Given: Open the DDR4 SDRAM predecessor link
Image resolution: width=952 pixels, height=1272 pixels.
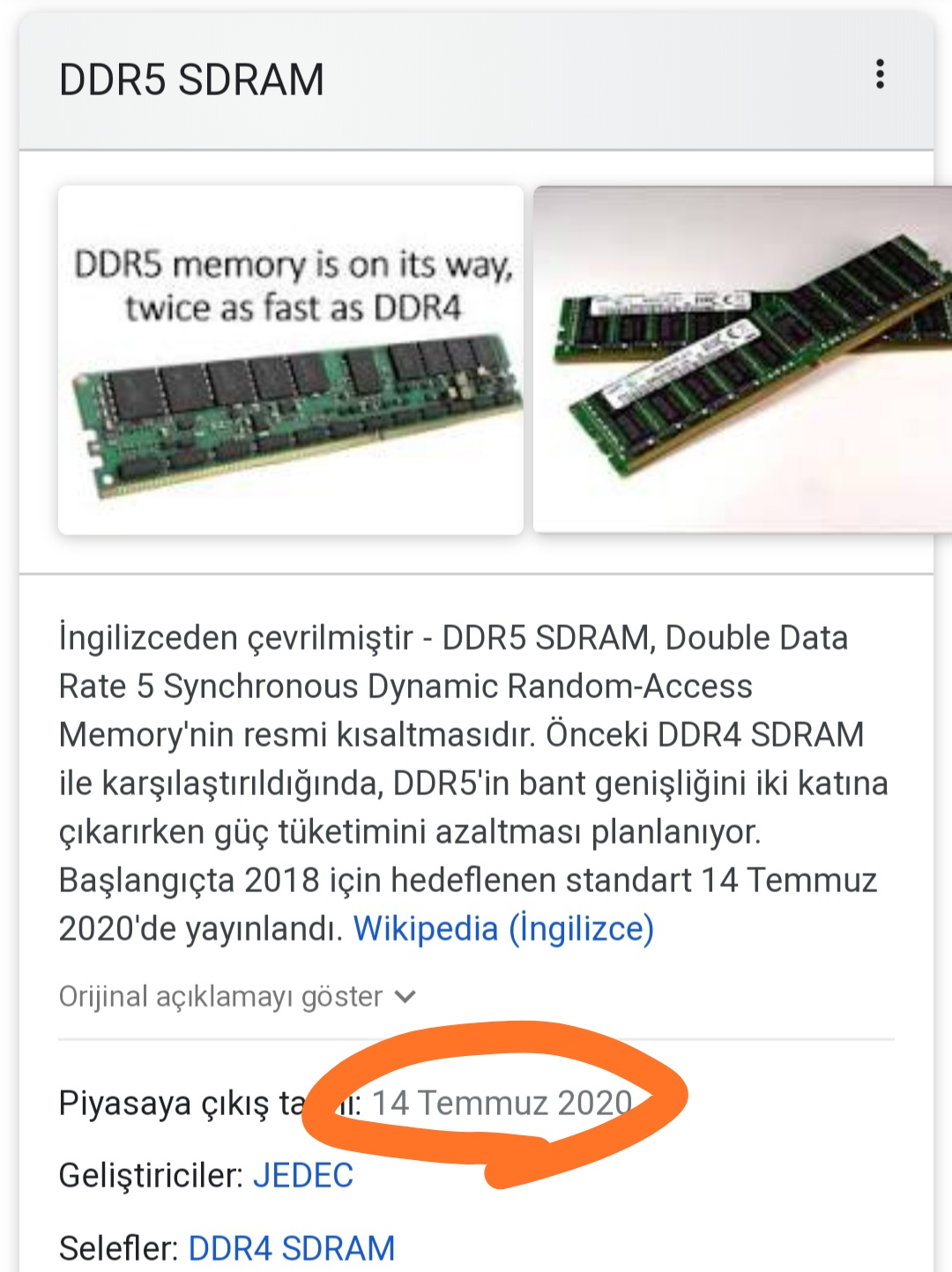Looking at the screenshot, I should (x=292, y=1248).
